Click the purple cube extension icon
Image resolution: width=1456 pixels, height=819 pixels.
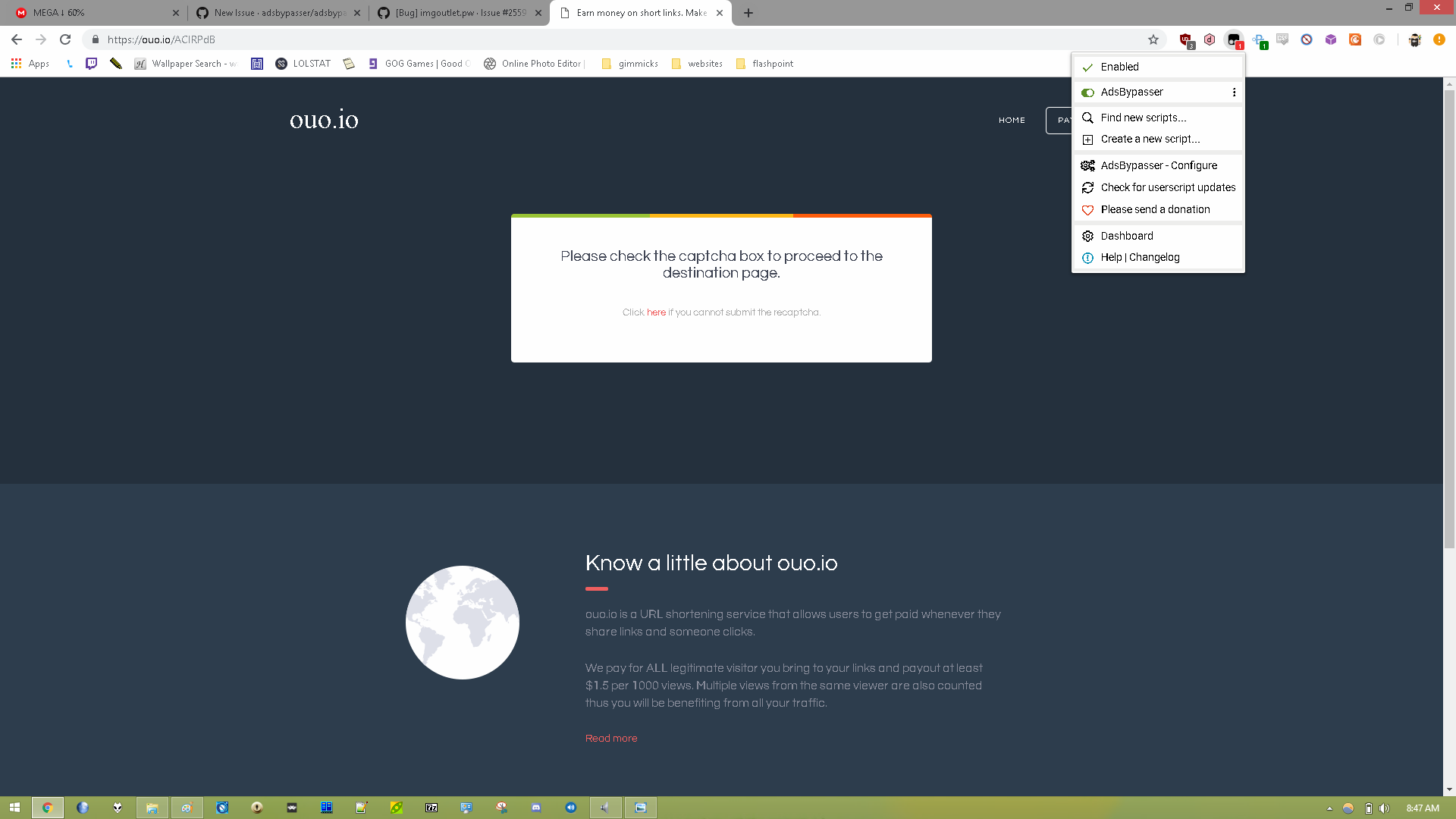1331,39
